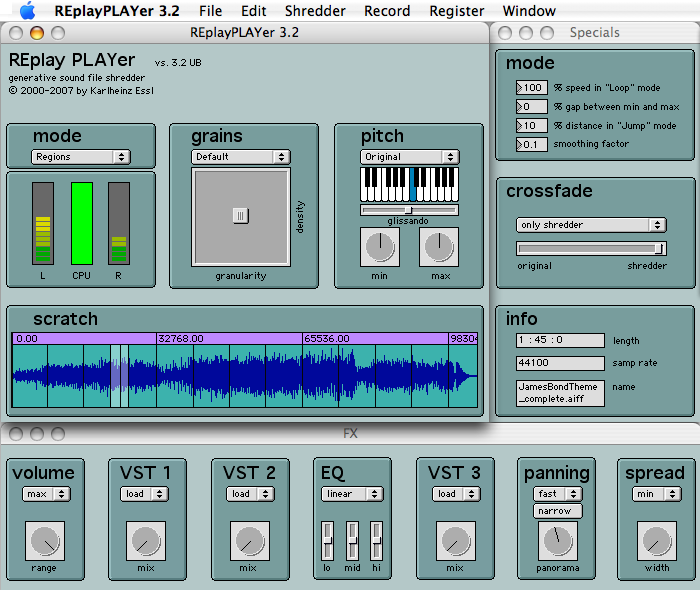This screenshot has height=590, width=700.
Task: Click the crossfade original-shredder slider handle
Action: click(659, 249)
